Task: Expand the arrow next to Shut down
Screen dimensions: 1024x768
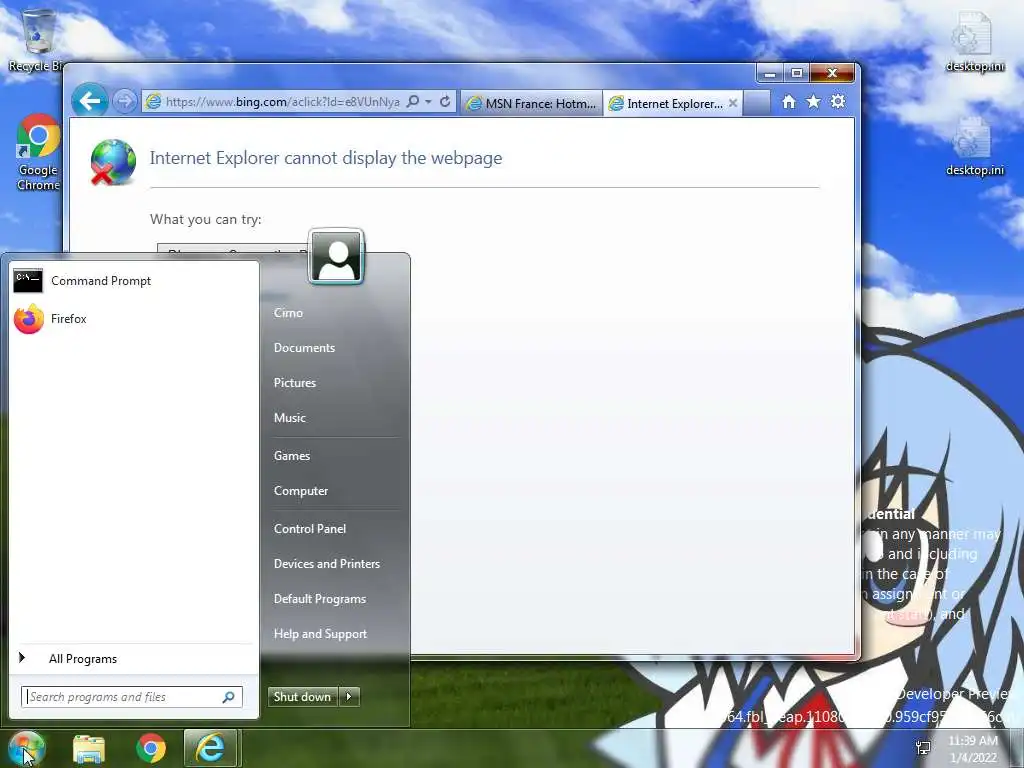Action: tap(349, 697)
